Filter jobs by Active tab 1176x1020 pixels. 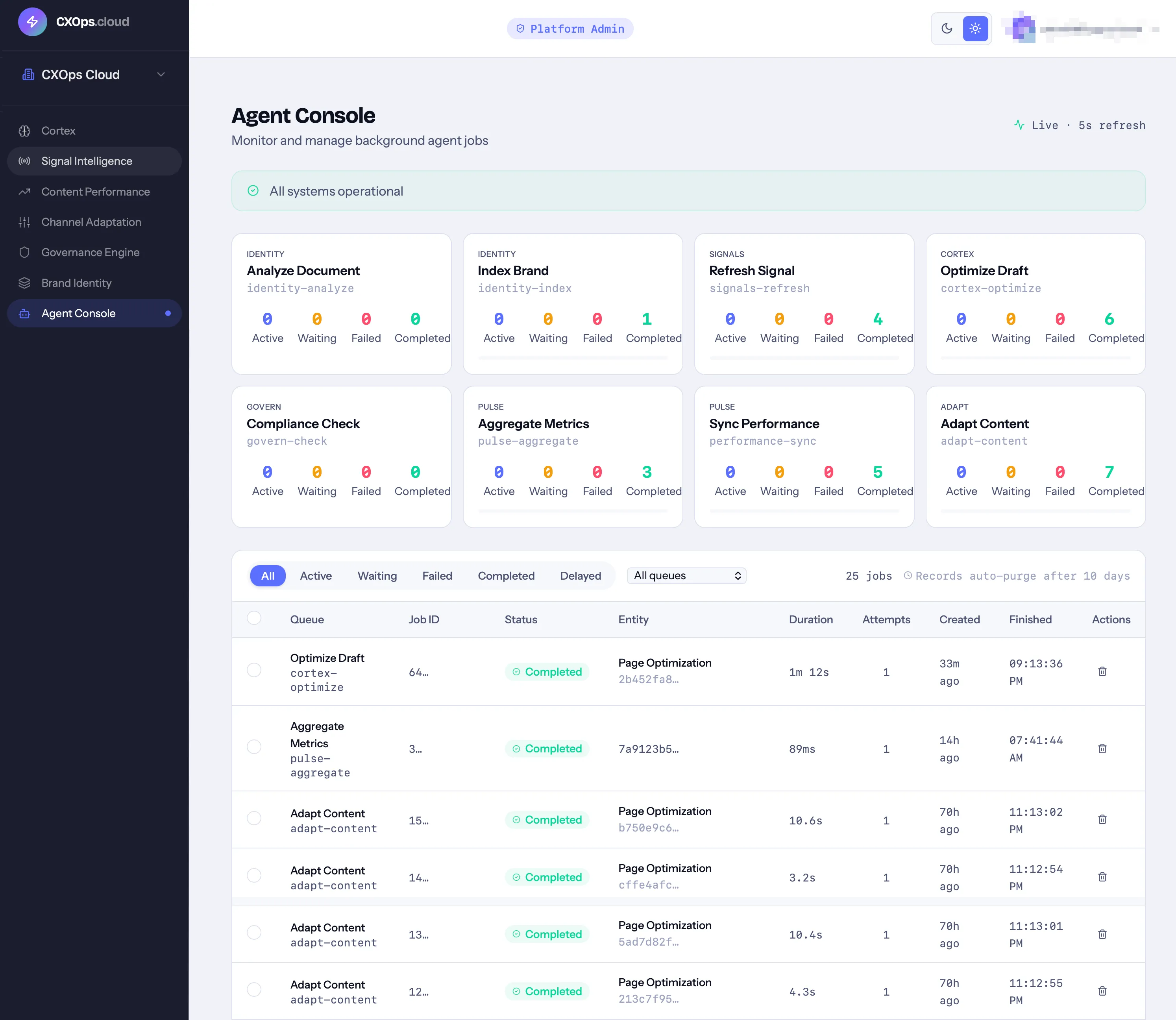pos(316,575)
